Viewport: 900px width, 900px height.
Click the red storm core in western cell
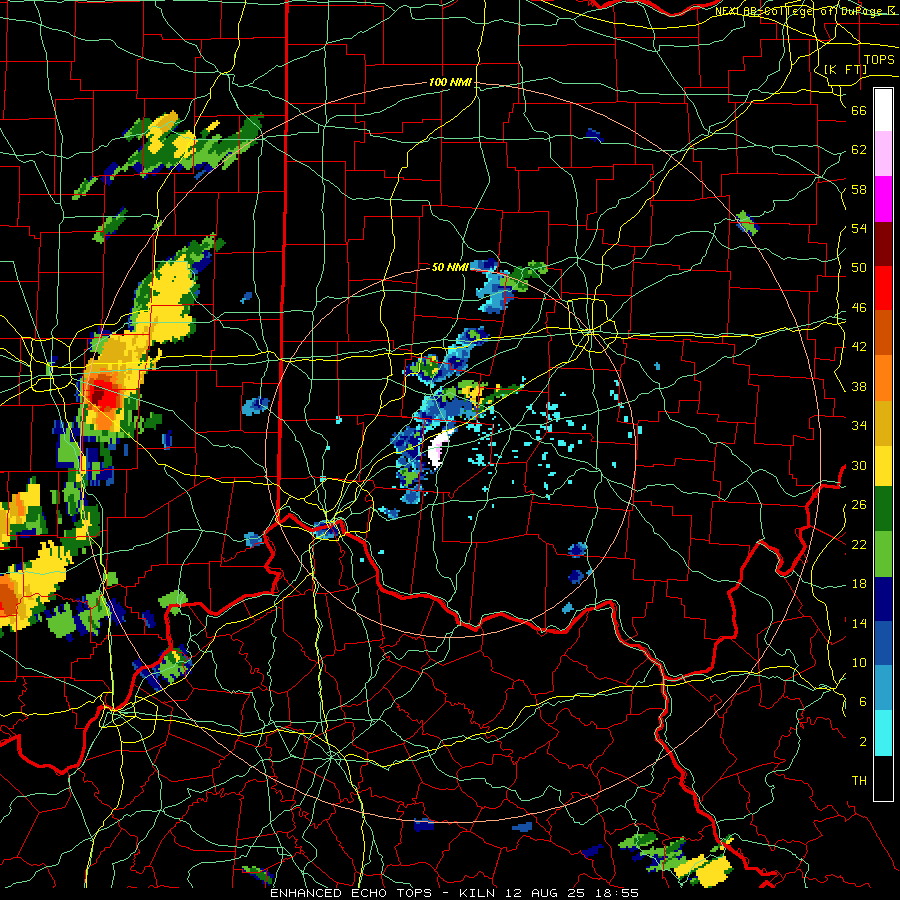(x=103, y=394)
